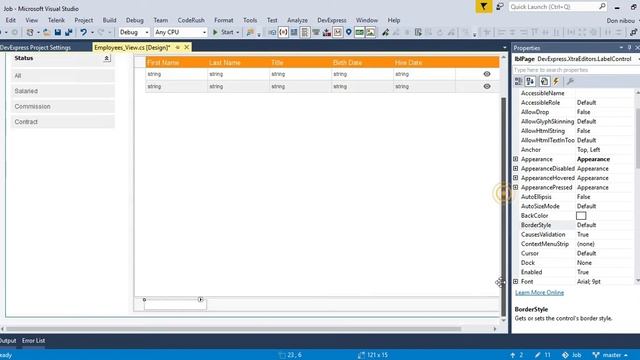640x360 pixels.
Task: Click the designer horizontal scrollbar
Action: [233, 329]
